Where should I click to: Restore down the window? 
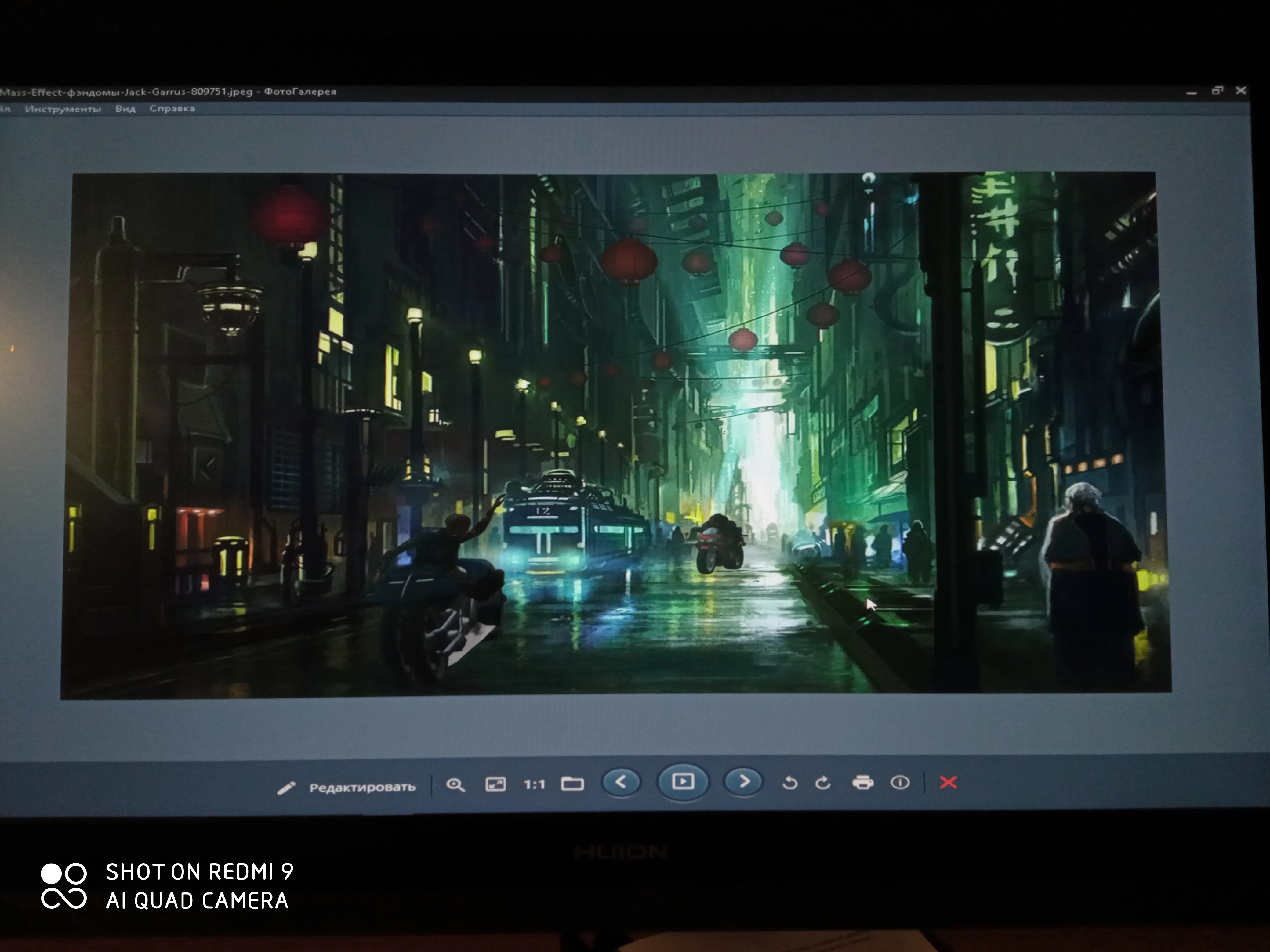pyautogui.click(x=1217, y=90)
